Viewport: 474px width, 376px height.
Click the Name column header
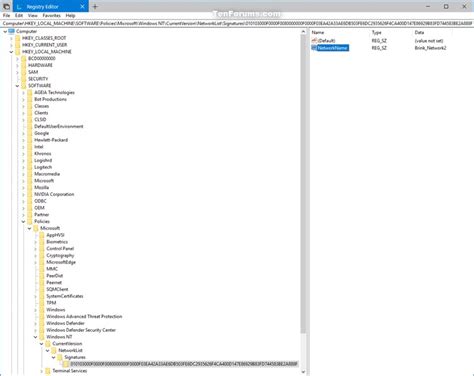coord(318,33)
